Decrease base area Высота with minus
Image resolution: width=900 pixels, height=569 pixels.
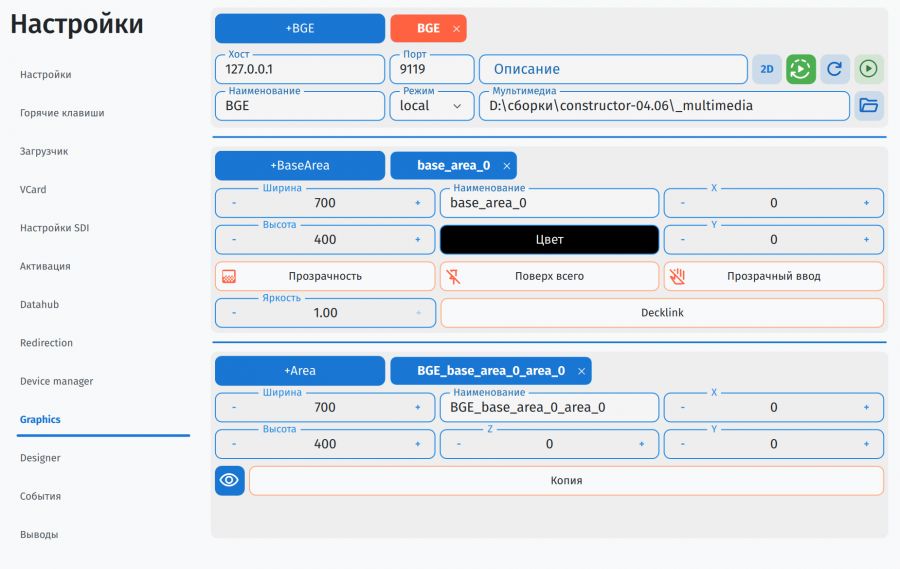234,239
